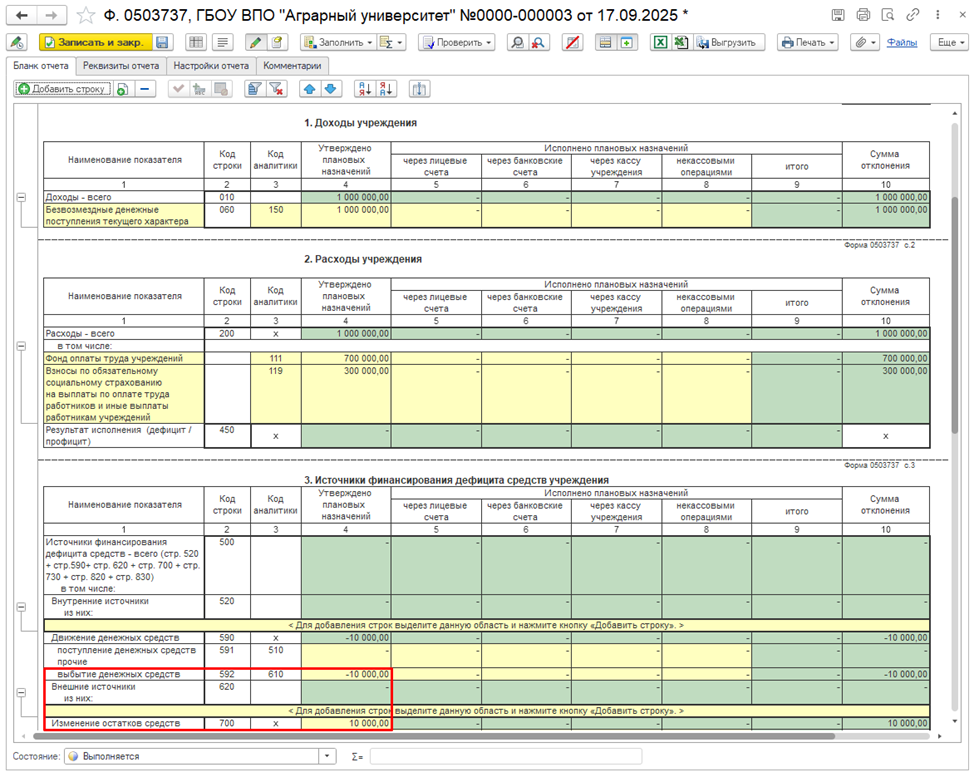This screenshot has height=777, width=974.
Task: Switch to Реквизиты отчета tab
Action: (121, 66)
